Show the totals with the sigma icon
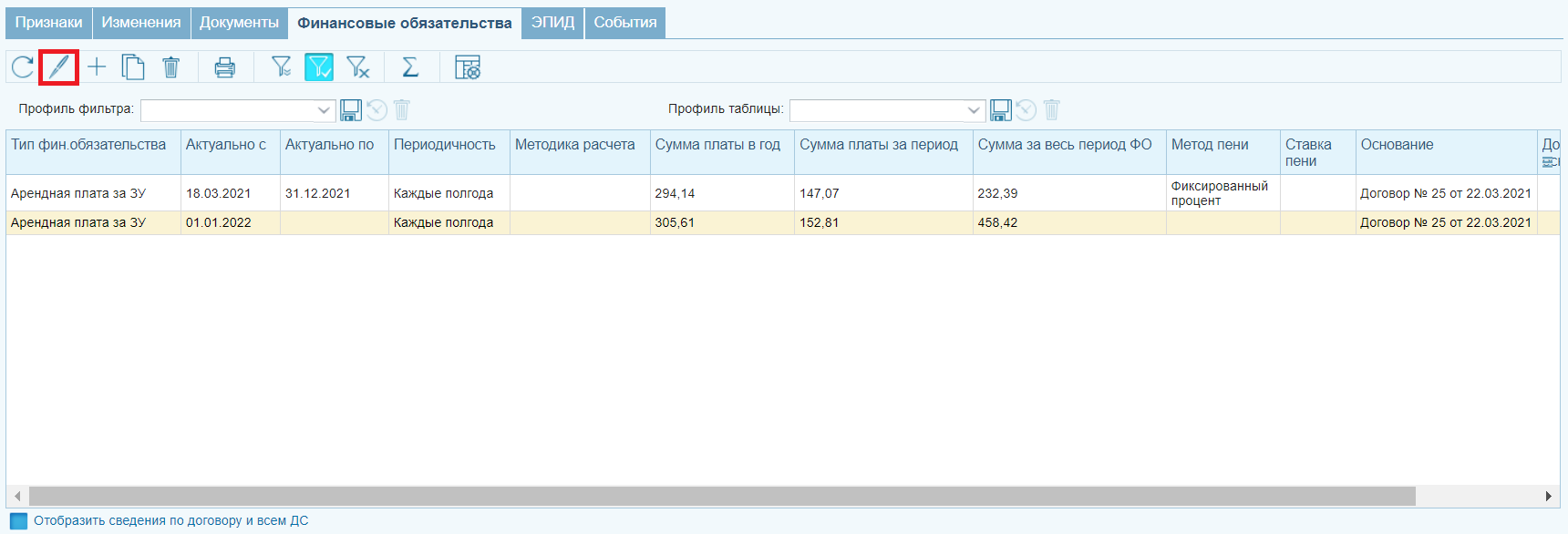Image resolution: width=1568 pixels, height=534 pixels. pyautogui.click(x=410, y=67)
